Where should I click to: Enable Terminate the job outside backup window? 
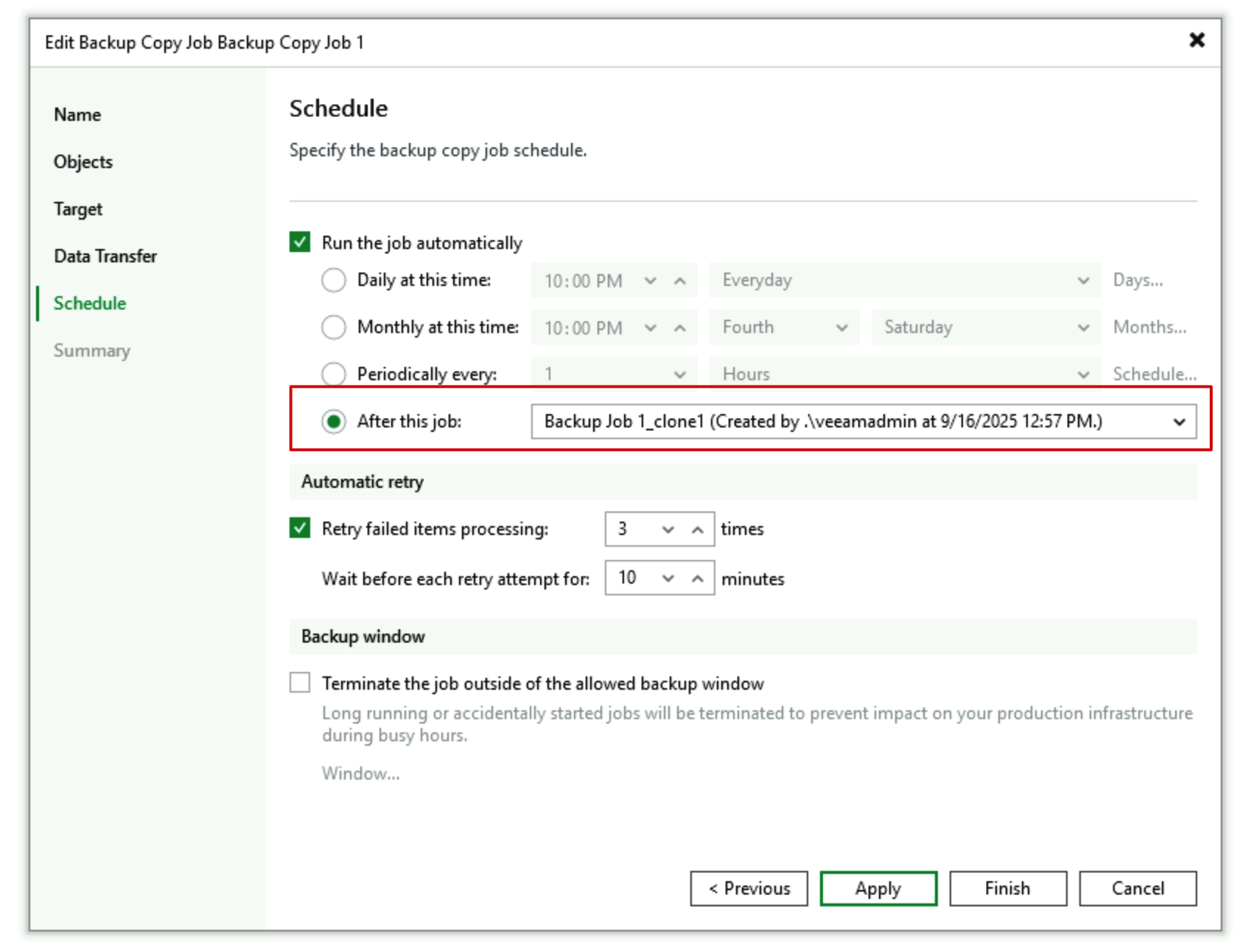(x=300, y=683)
